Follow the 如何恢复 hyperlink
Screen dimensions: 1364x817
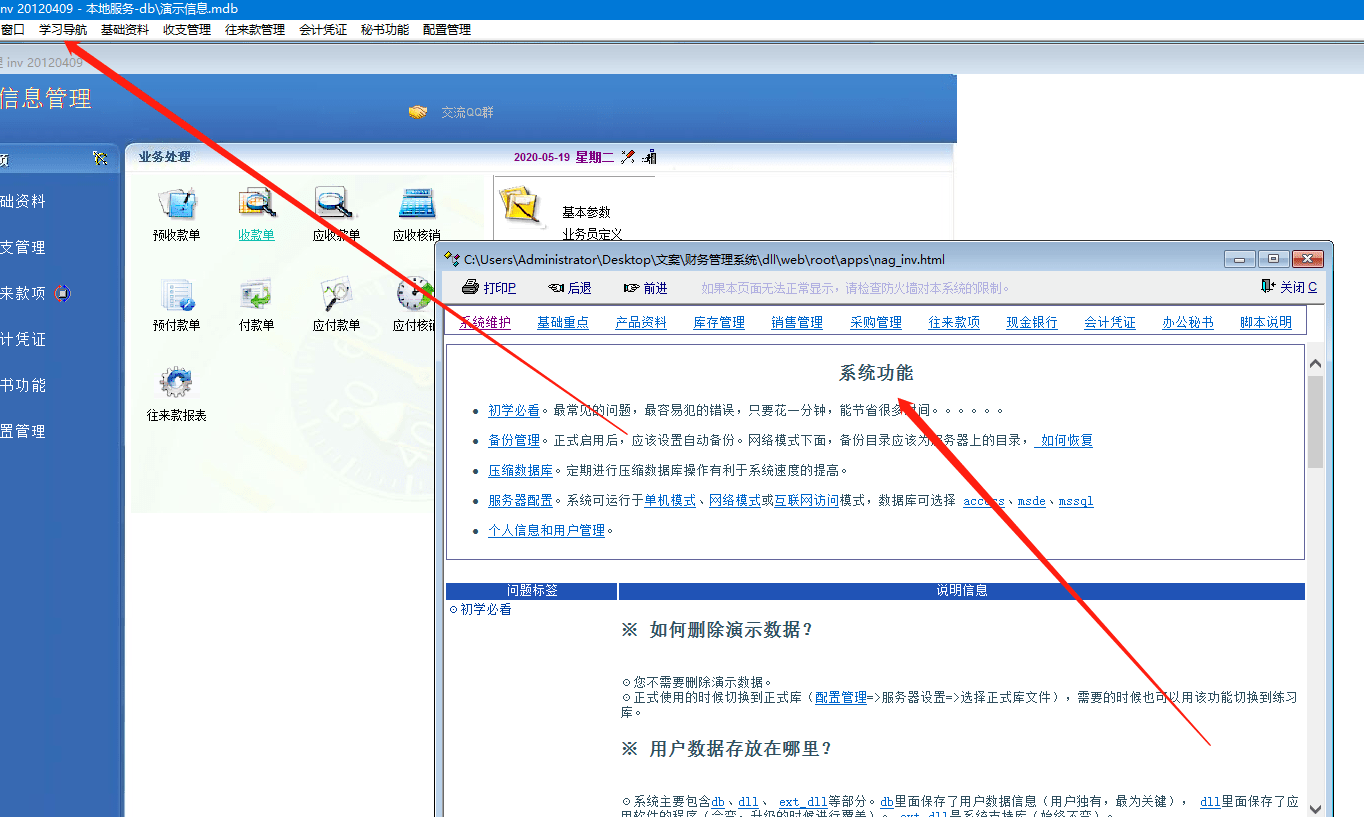pos(1063,440)
